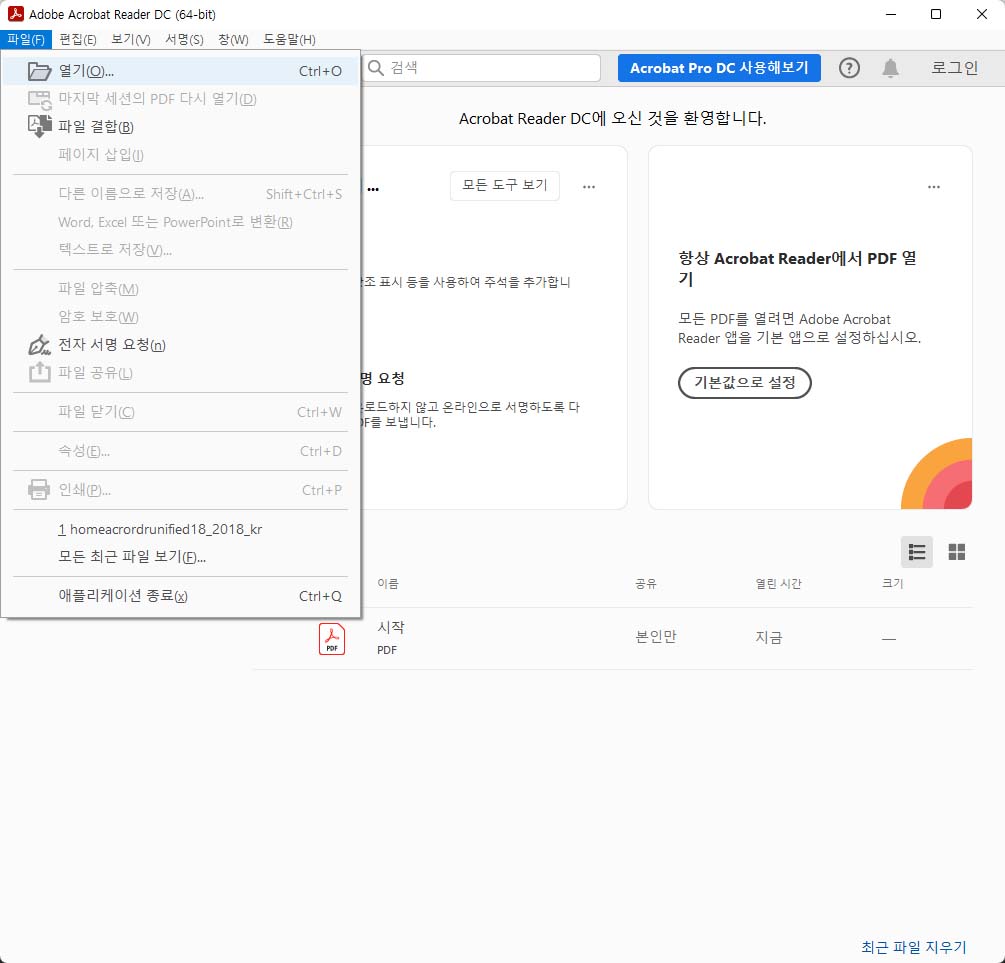This screenshot has height=963, width=1005.
Task: Sort by the 열린 시간 column header
Action: pos(778,583)
